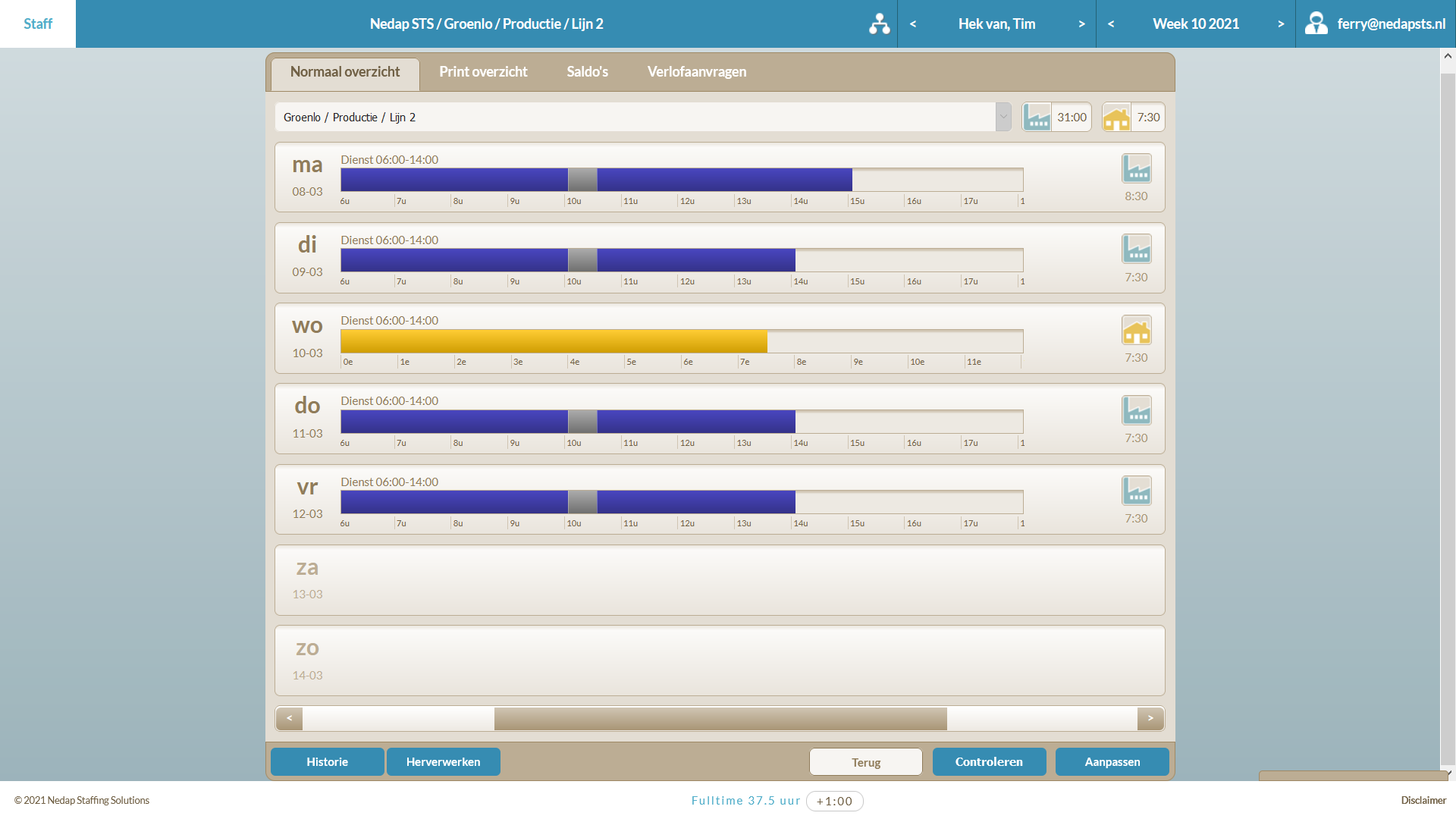1456x819 pixels.
Task: Click the horizontal scrollbar thumb below Sunday
Action: pos(720,718)
